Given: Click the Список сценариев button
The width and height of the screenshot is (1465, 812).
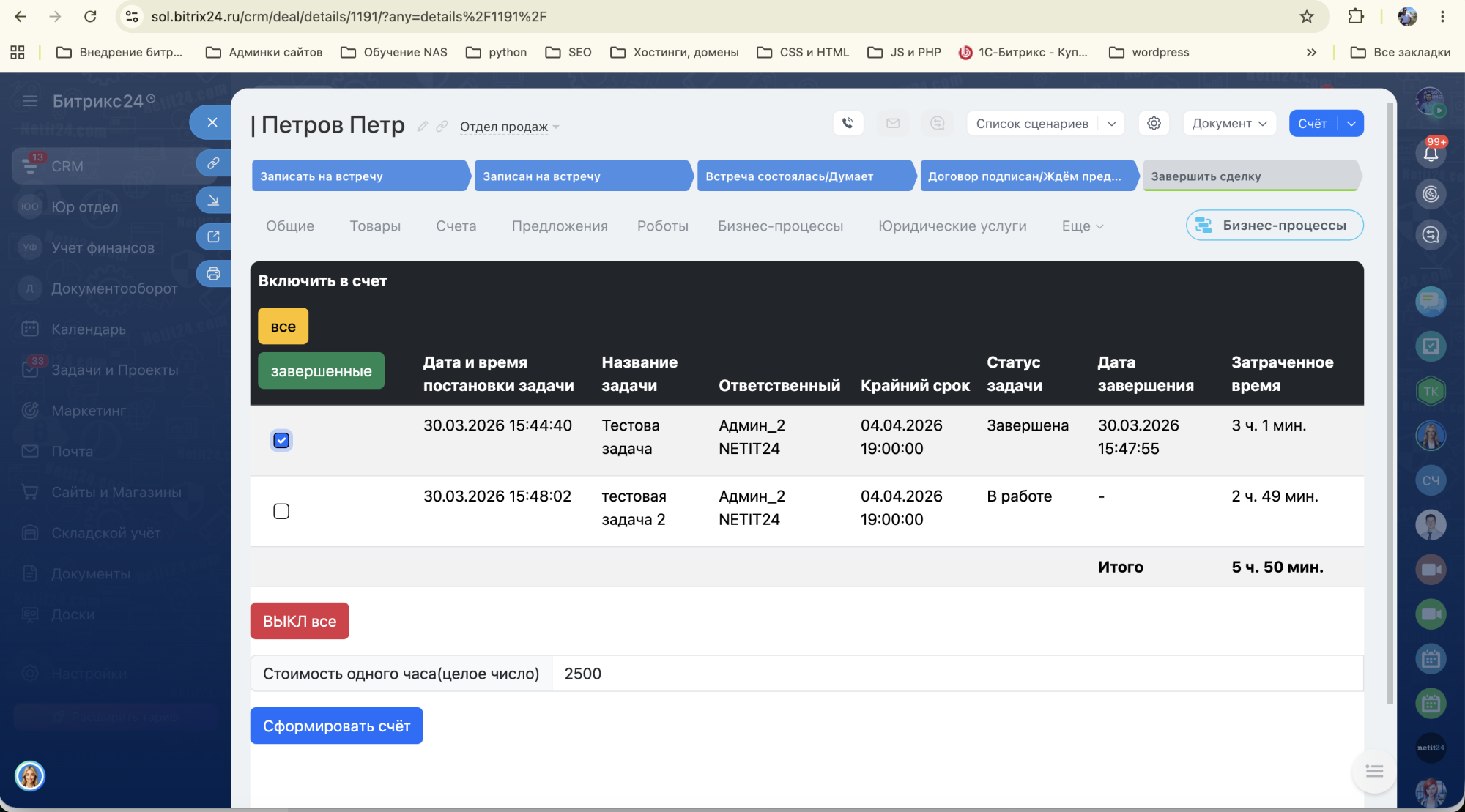Looking at the screenshot, I should pyautogui.click(x=1032, y=123).
